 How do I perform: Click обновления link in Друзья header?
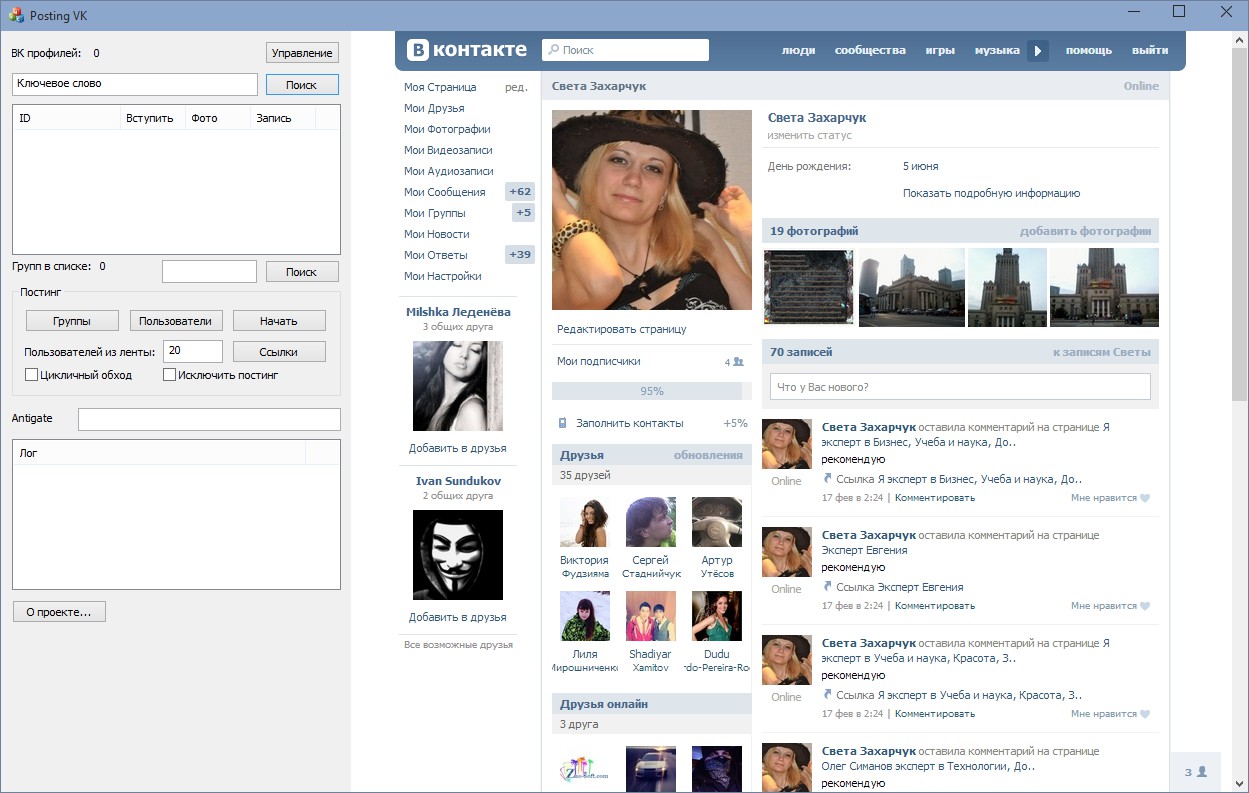tap(708, 455)
